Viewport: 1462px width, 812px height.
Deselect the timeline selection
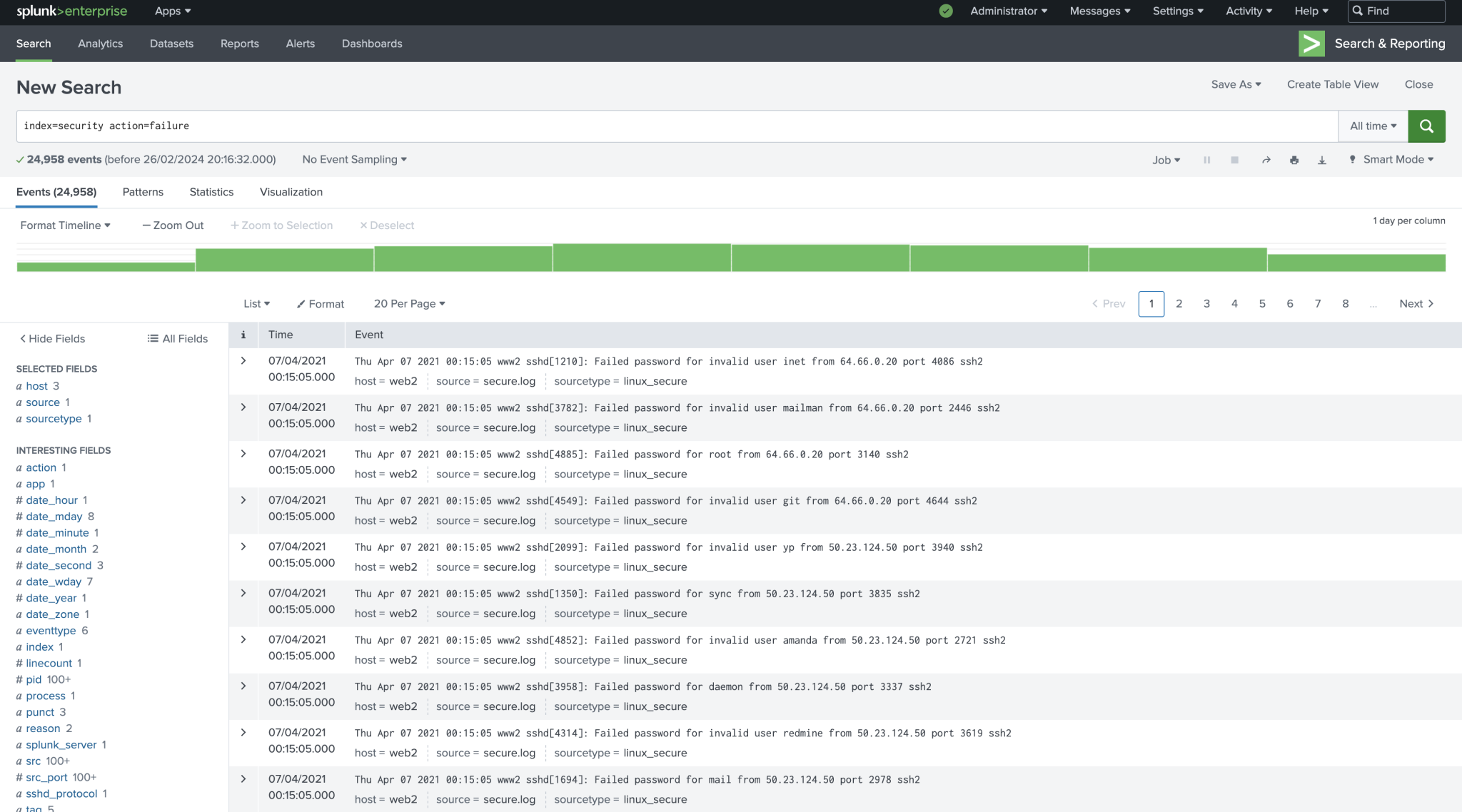click(387, 225)
